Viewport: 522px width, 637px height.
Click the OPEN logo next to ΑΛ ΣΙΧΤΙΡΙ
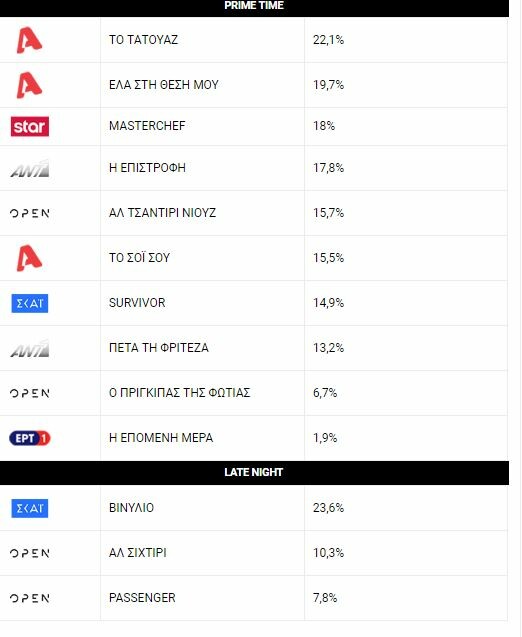[30, 553]
